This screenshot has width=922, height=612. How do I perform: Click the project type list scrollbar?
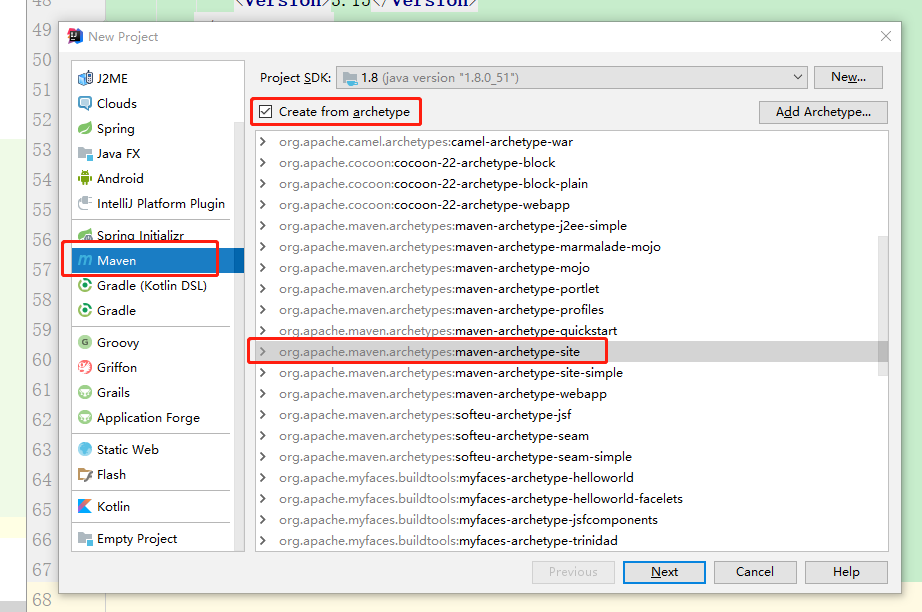pos(239,335)
